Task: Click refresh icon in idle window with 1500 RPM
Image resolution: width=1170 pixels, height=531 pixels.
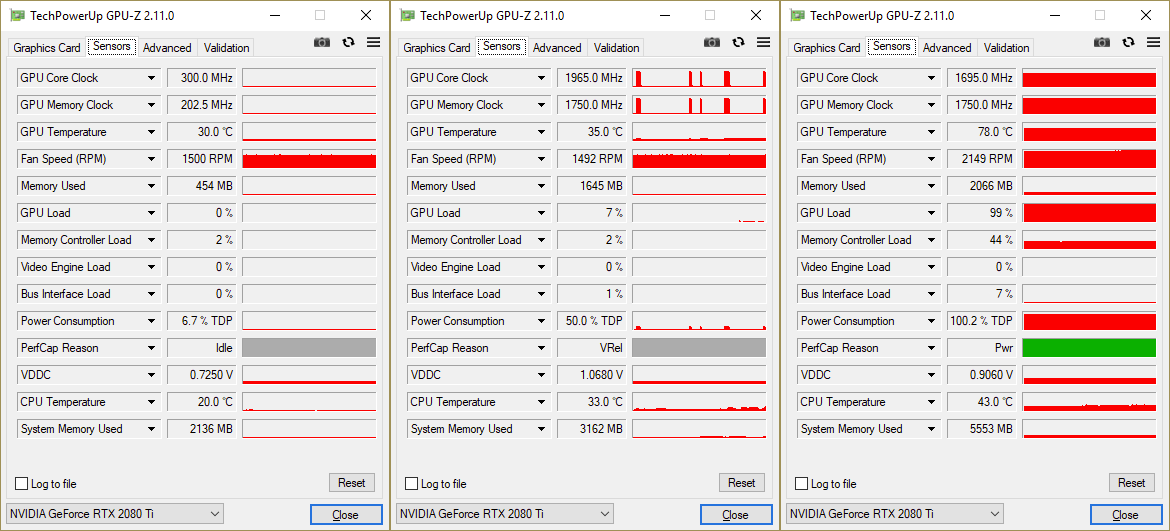Action: click(348, 42)
